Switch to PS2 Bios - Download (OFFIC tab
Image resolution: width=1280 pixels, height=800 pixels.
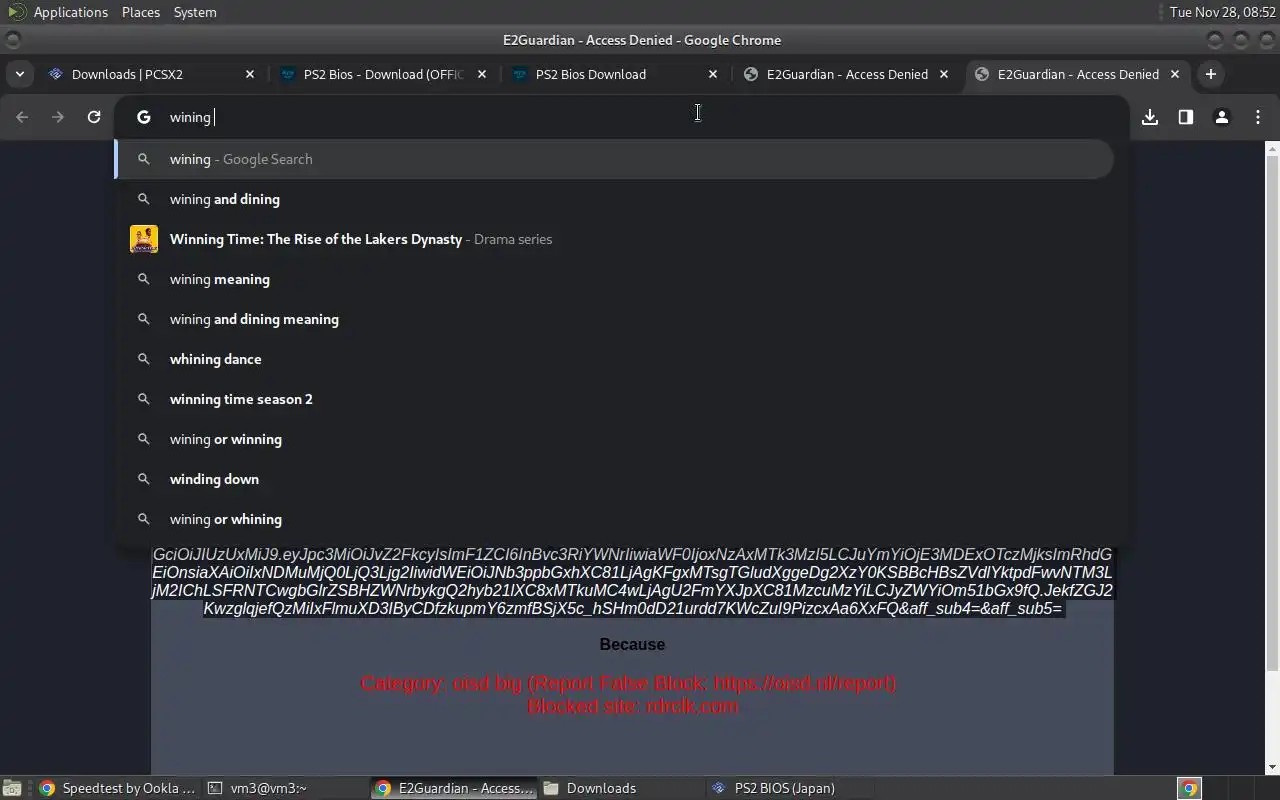[x=382, y=74]
